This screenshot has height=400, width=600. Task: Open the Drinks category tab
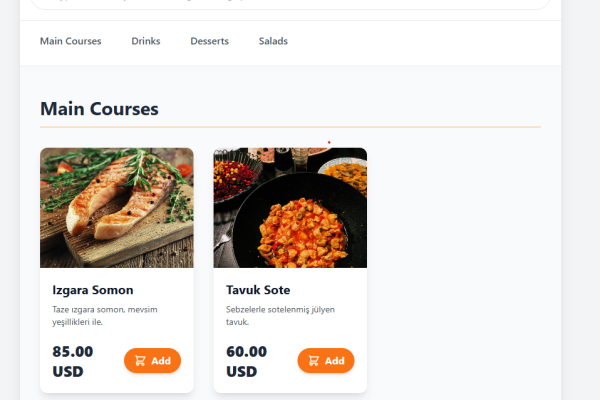point(146,41)
